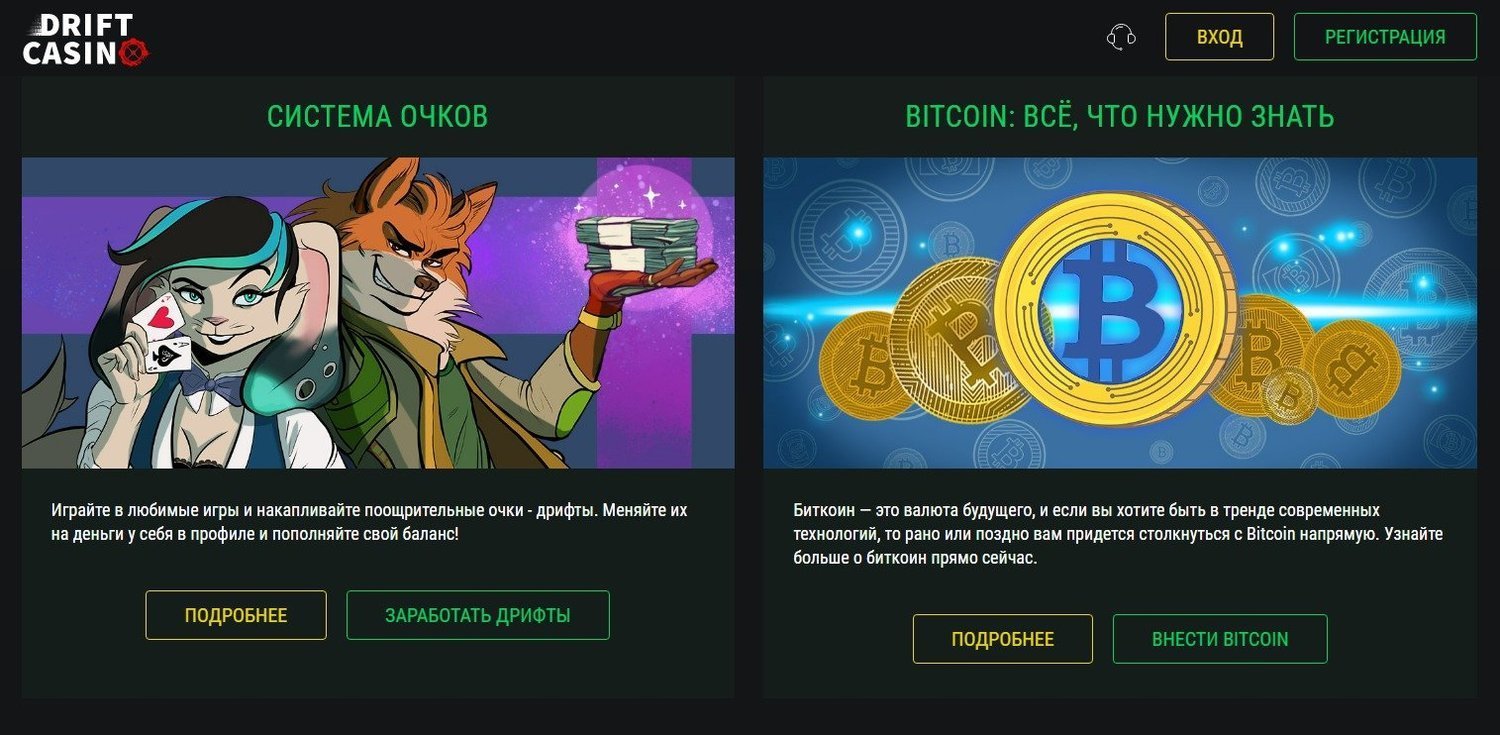This screenshot has width=1500, height=735.
Task: Open the РЕГИСТРАЦИЯ sign-up button
Action: tap(1385, 37)
